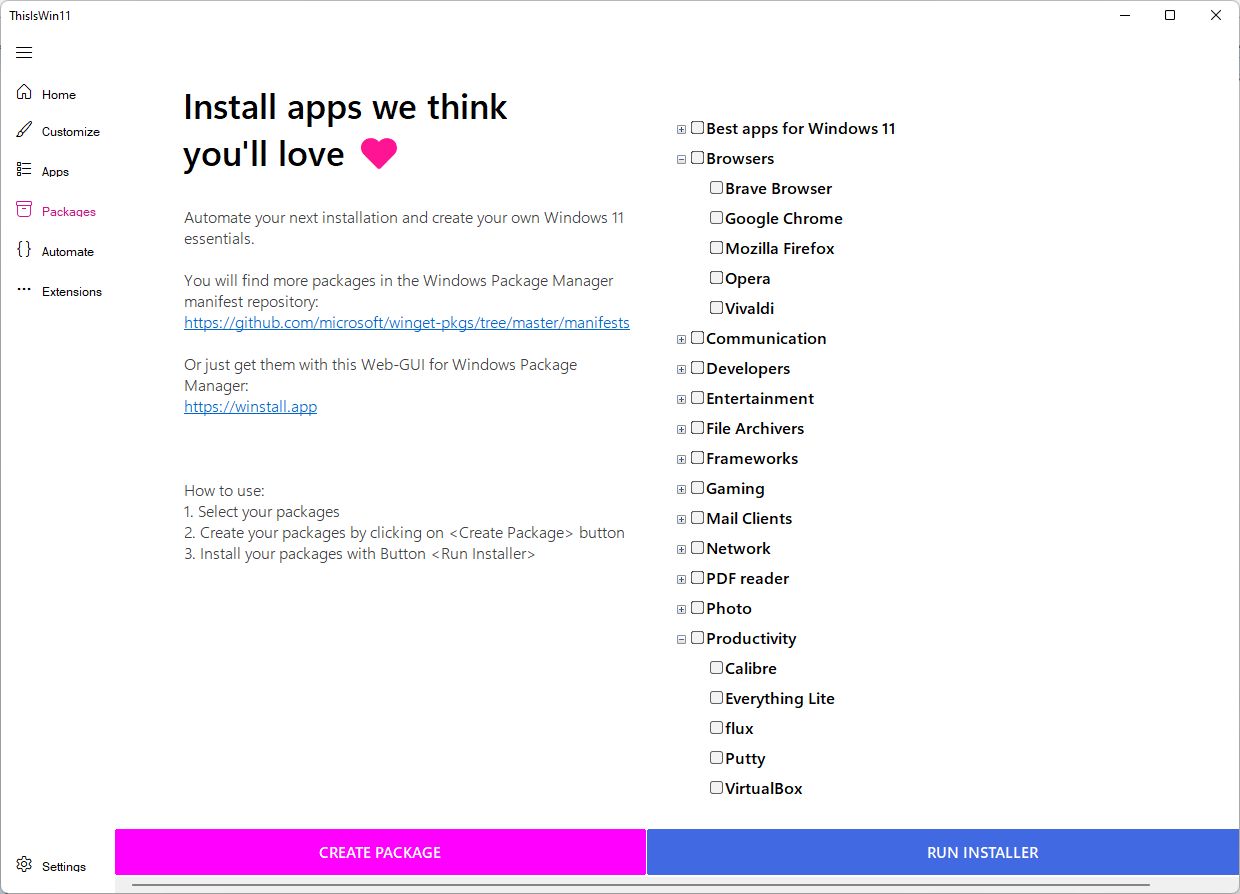Screen dimensions: 1240x894
Task: Click the Packages box icon
Action: pos(24,210)
